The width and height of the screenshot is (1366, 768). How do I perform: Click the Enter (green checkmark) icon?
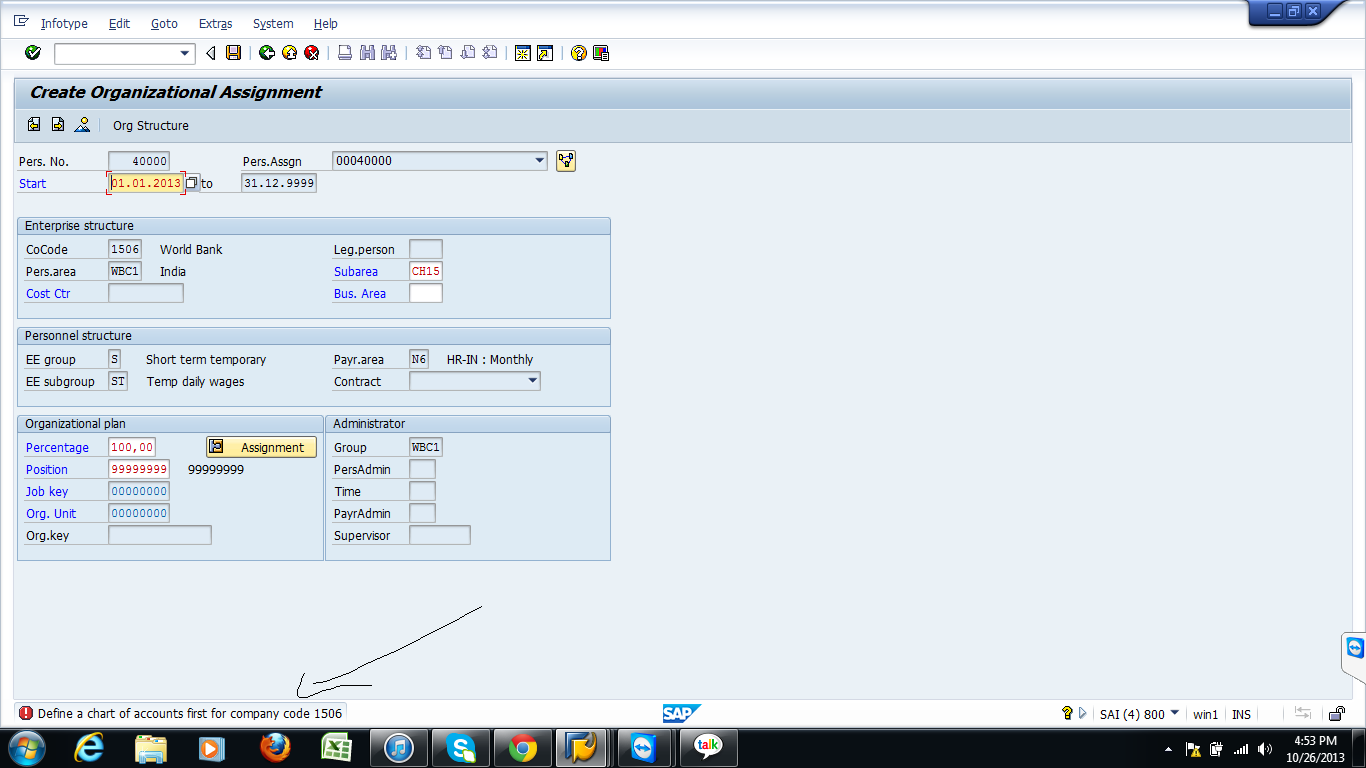31,53
